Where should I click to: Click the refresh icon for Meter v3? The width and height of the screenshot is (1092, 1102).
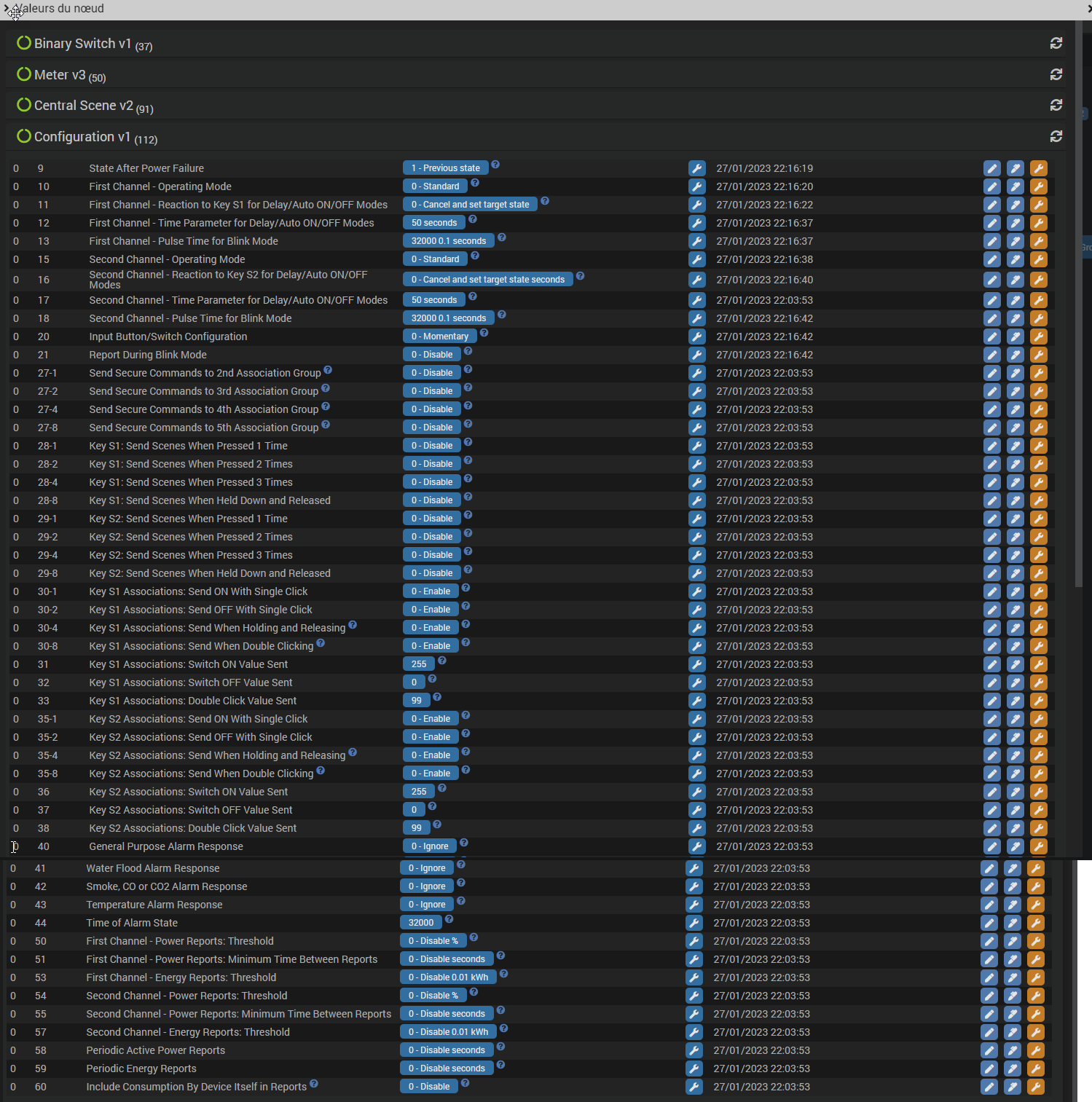[x=1056, y=75]
